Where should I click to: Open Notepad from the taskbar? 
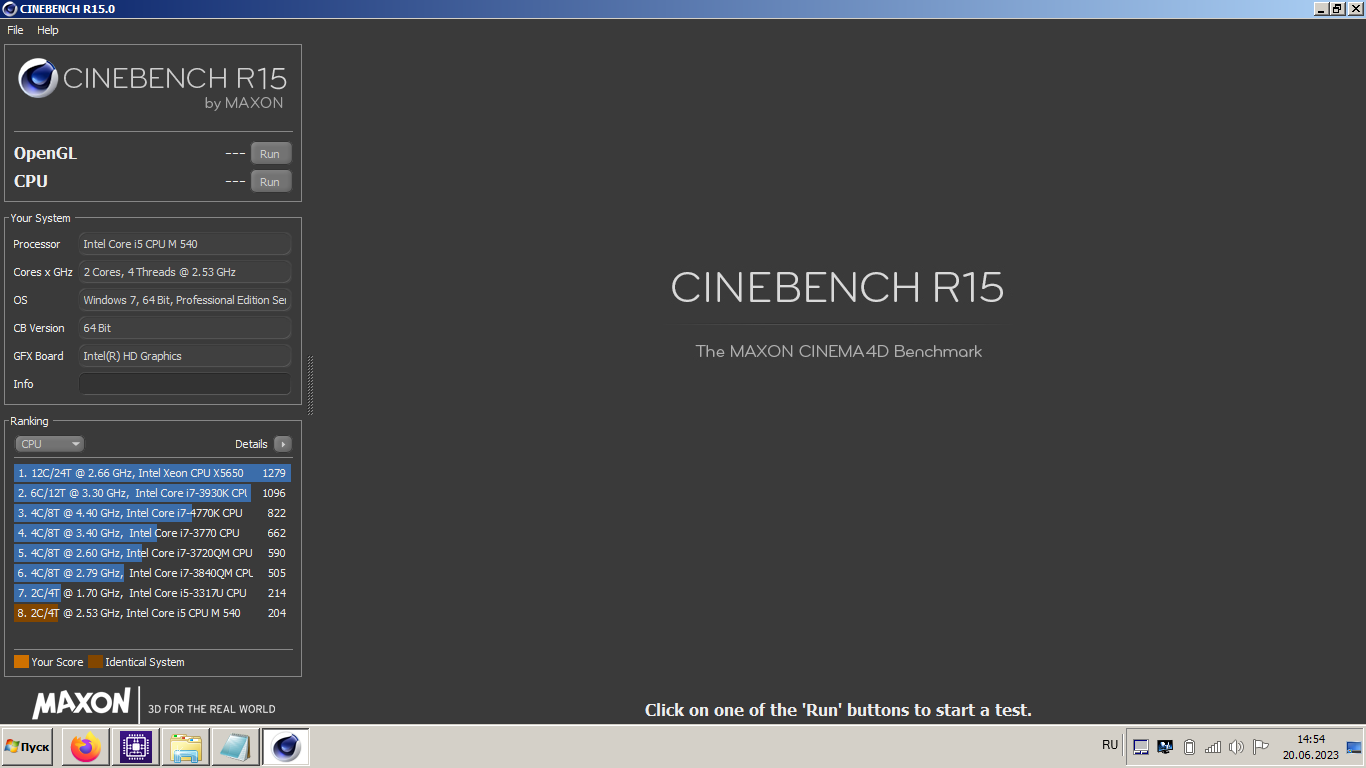235,747
